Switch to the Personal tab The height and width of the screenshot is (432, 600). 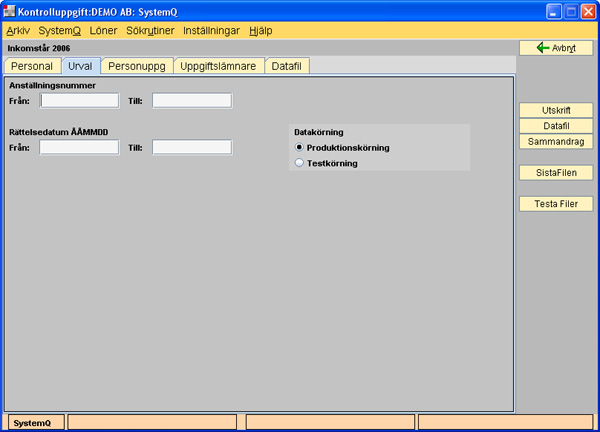pyautogui.click(x=32, y=66)
